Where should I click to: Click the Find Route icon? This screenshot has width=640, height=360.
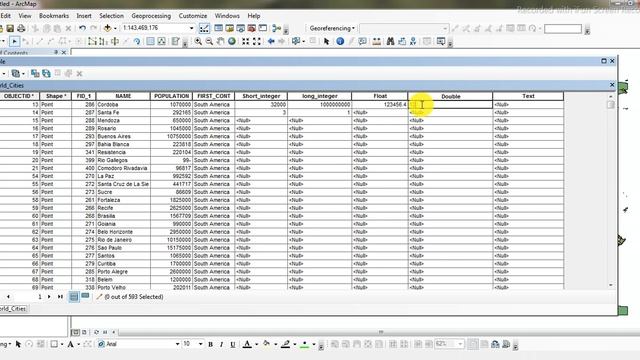point(402,41)
